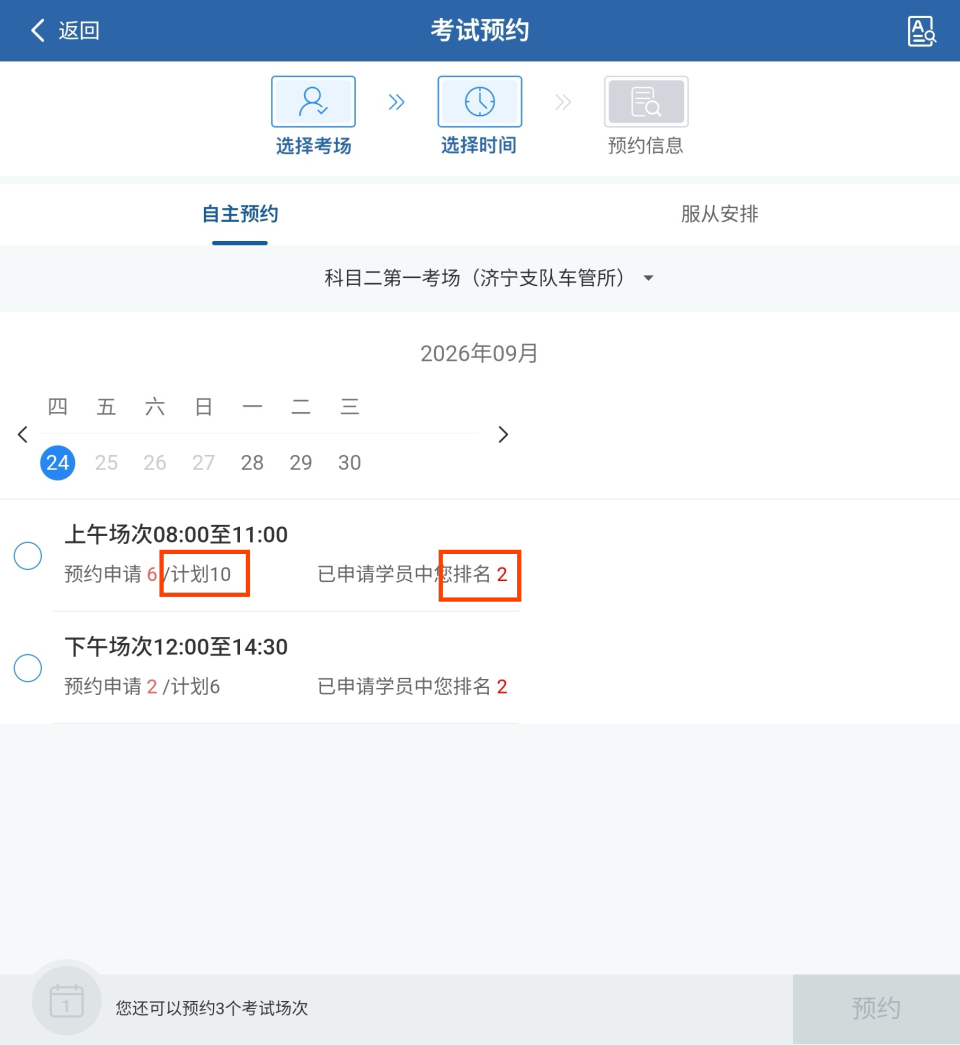
Task: Go to the previous week with the left arrow
Action: [23, 435]
